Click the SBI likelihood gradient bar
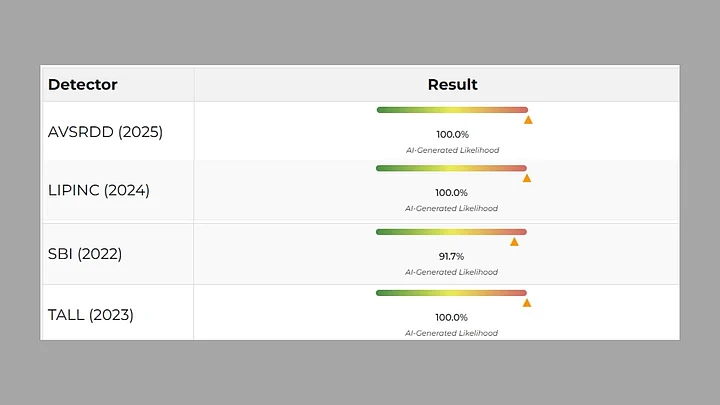720x405 pixels. 451,231
